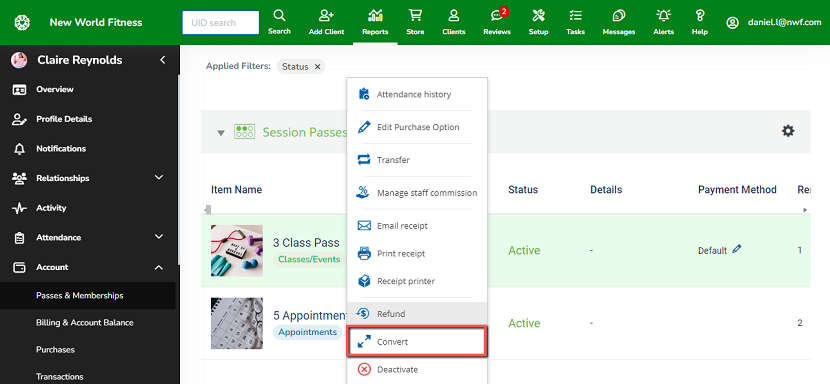Choose Email receipt from the menu
Viewport: 830px width, 384px height.
(x=417, y=226)
